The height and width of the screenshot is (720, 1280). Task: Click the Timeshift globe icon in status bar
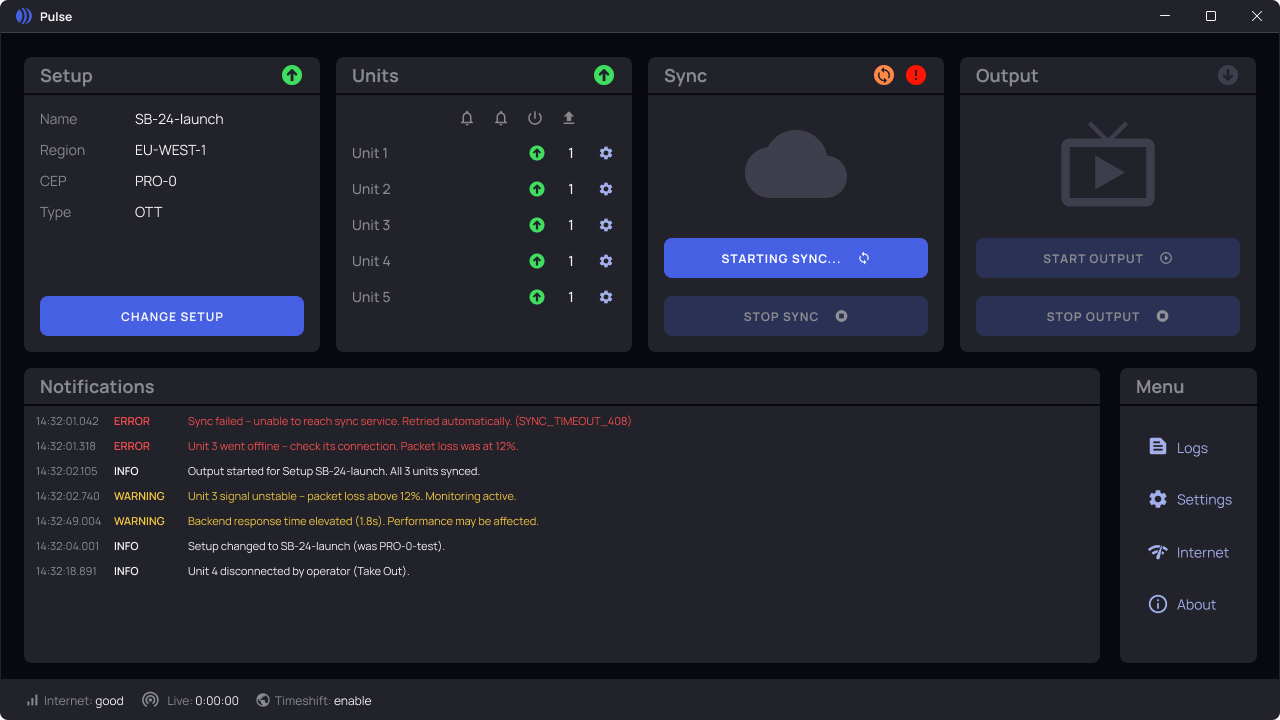263,700
